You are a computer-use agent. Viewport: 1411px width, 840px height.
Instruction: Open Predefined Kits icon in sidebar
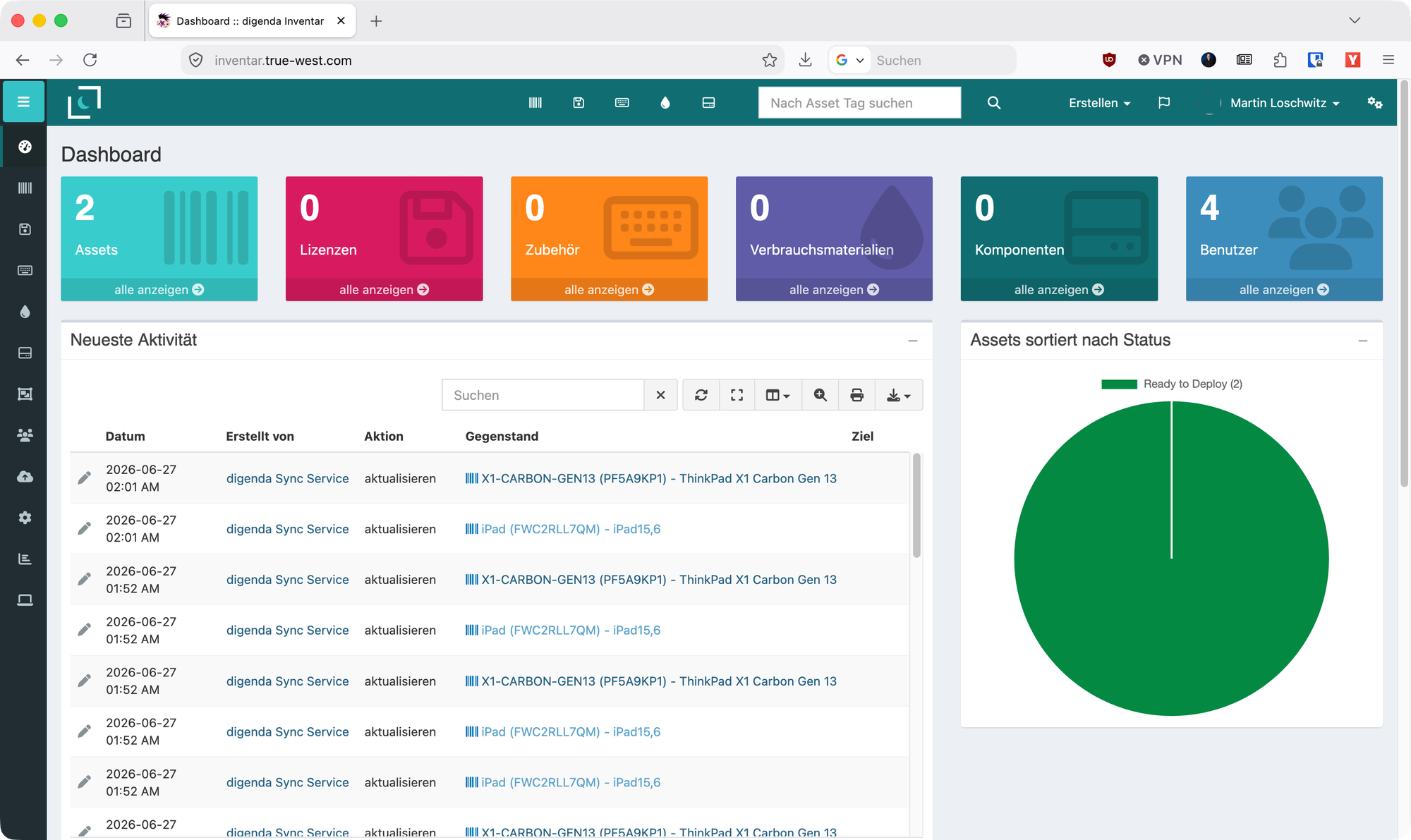point(25,394)
